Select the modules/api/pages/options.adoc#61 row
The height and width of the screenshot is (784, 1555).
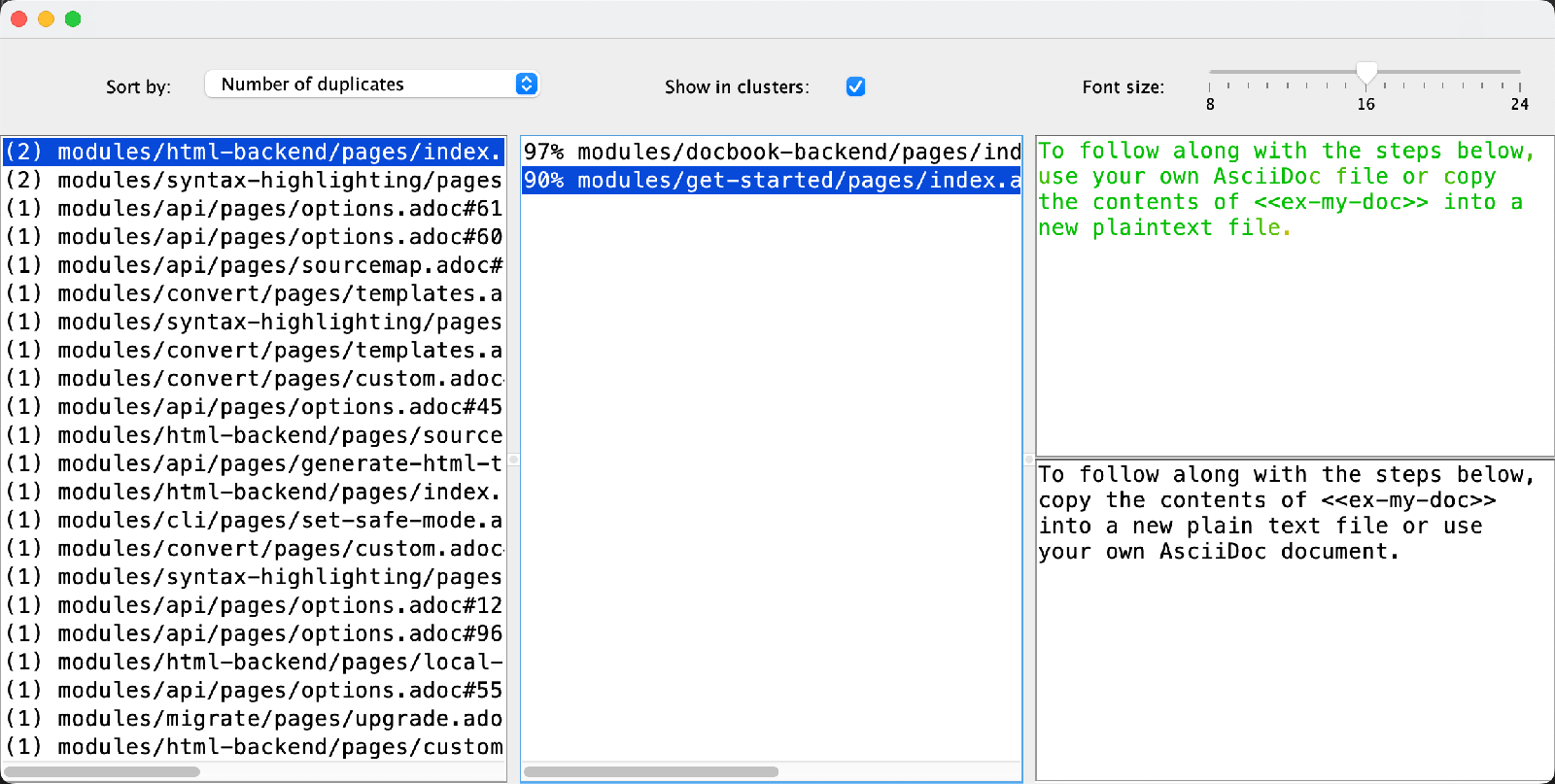click(x=255, y=208)
